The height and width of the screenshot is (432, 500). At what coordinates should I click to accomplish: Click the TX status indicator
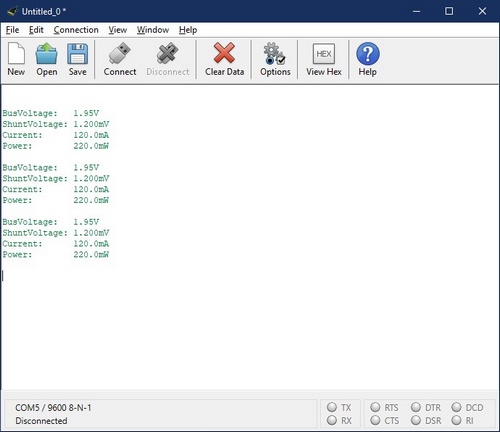pyautogui.click(x=332, y=407)
